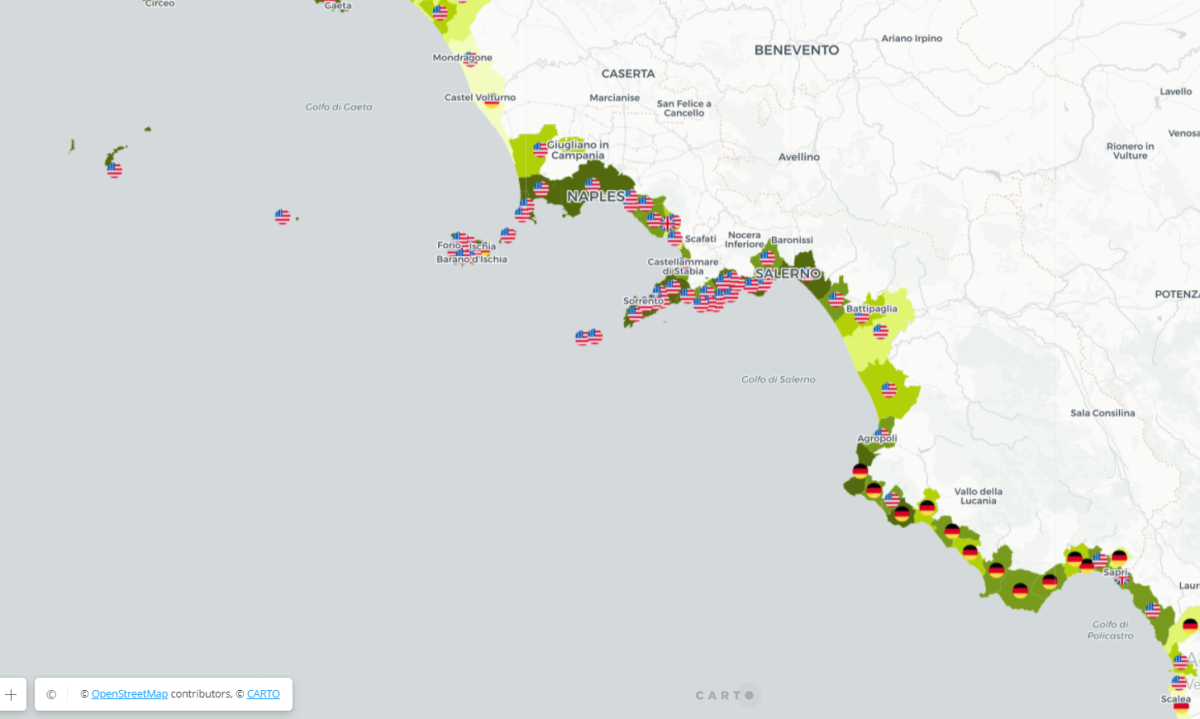
Task: Click the copyright icon in the attribution bar
Action: point(50,693)
